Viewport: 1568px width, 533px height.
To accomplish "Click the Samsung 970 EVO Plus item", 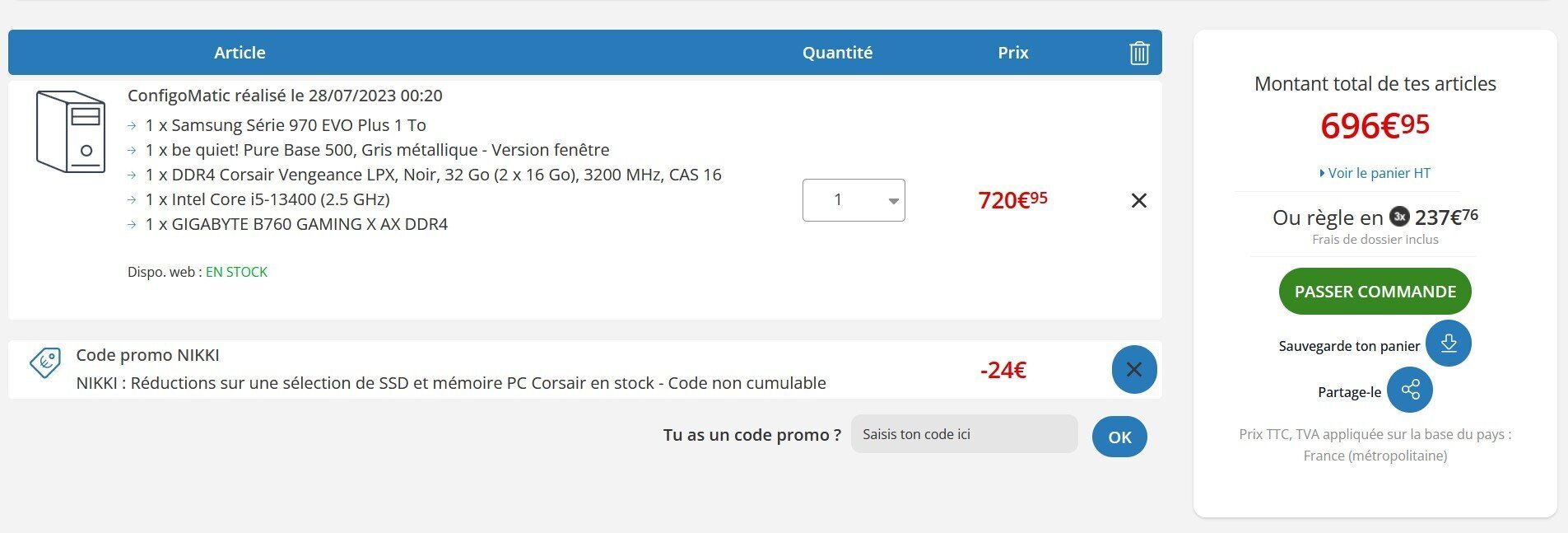I will click(x=285, y=125).
